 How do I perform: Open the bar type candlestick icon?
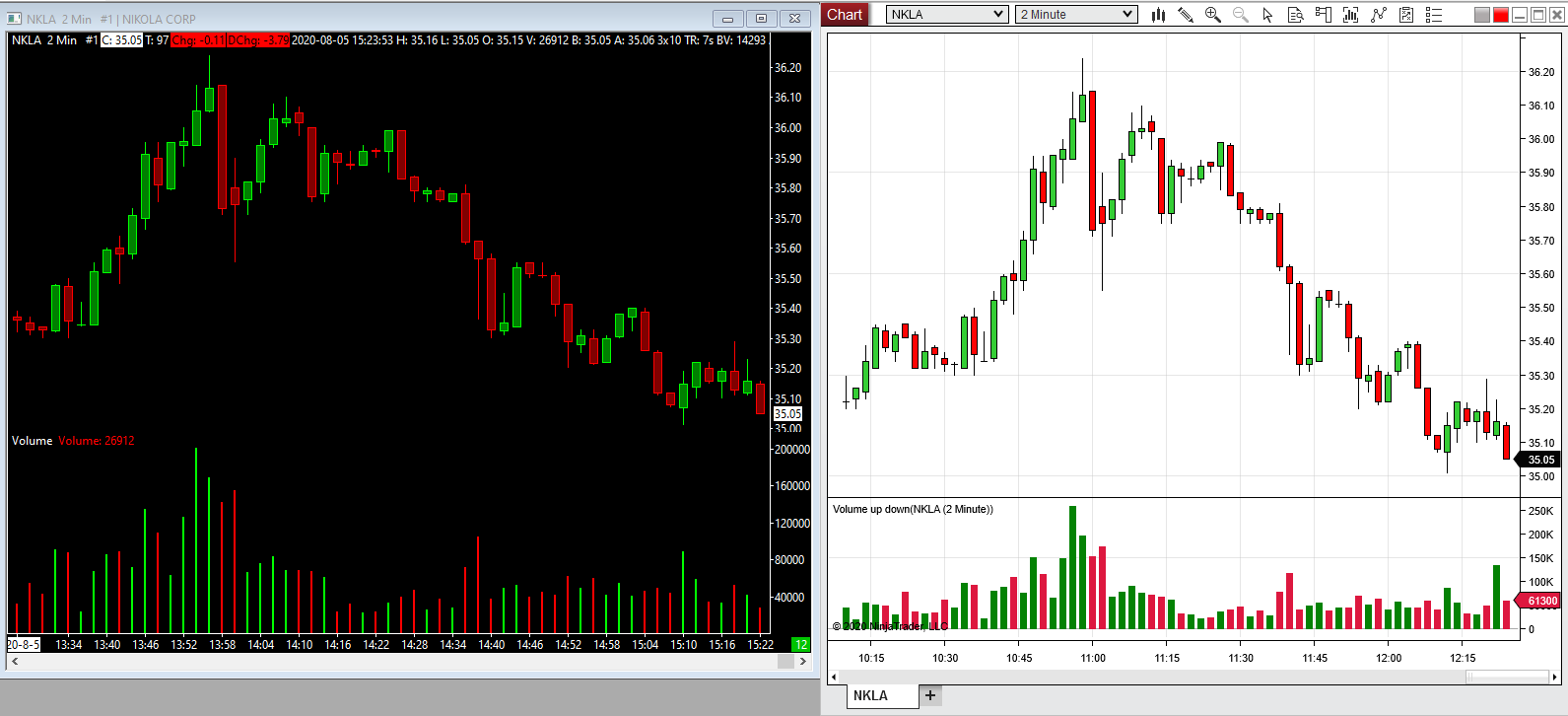coord(1158,15)
